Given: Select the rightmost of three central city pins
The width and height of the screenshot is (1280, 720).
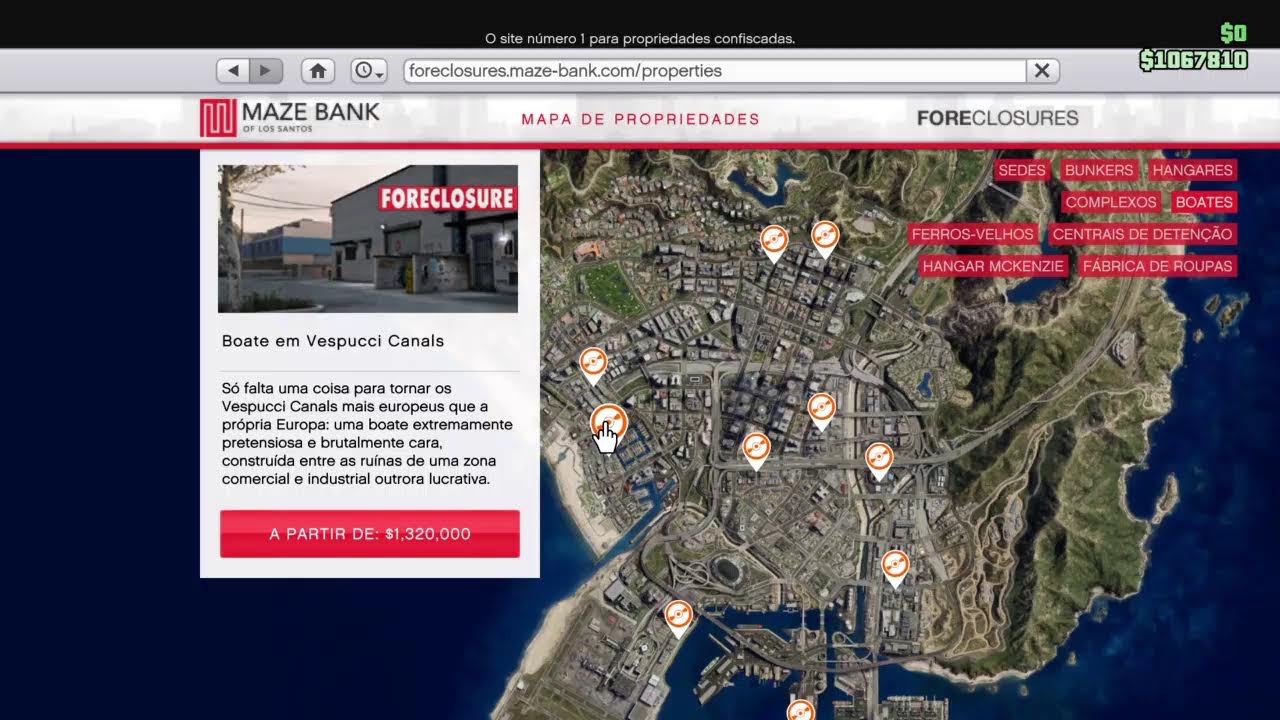Looking at the screenshot, I should coord(879,462).
